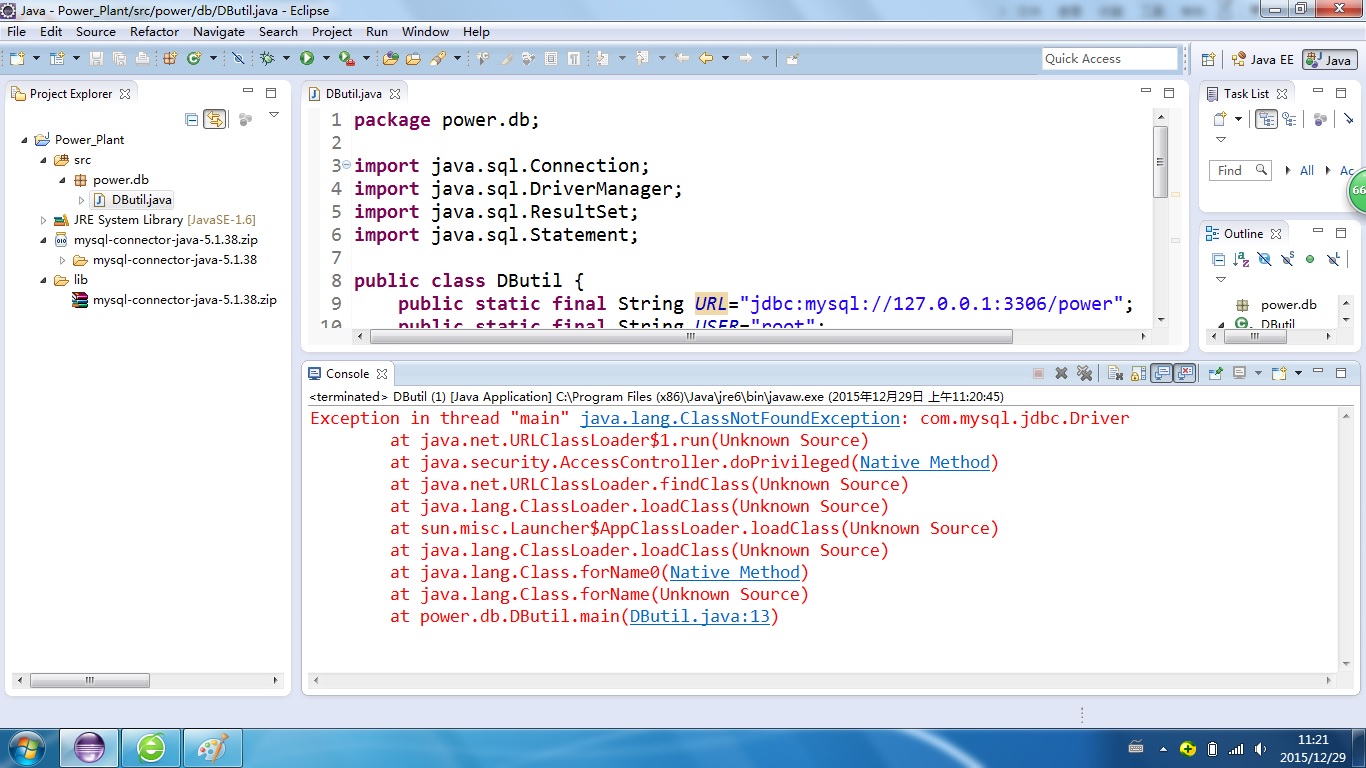Toggle Show Console When Standard Error Changes
1366x768 pixels.
(1184, 373)
